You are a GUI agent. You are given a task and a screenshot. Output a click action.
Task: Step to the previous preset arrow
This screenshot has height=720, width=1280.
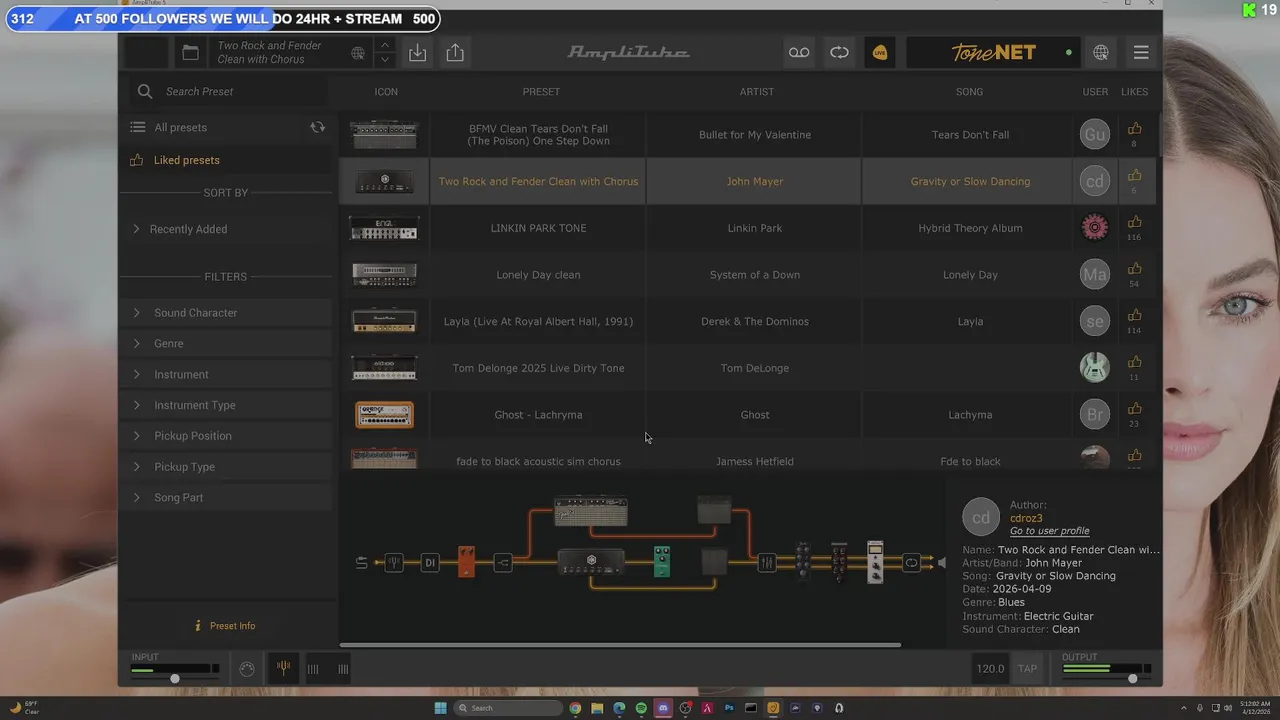(385, 46)
